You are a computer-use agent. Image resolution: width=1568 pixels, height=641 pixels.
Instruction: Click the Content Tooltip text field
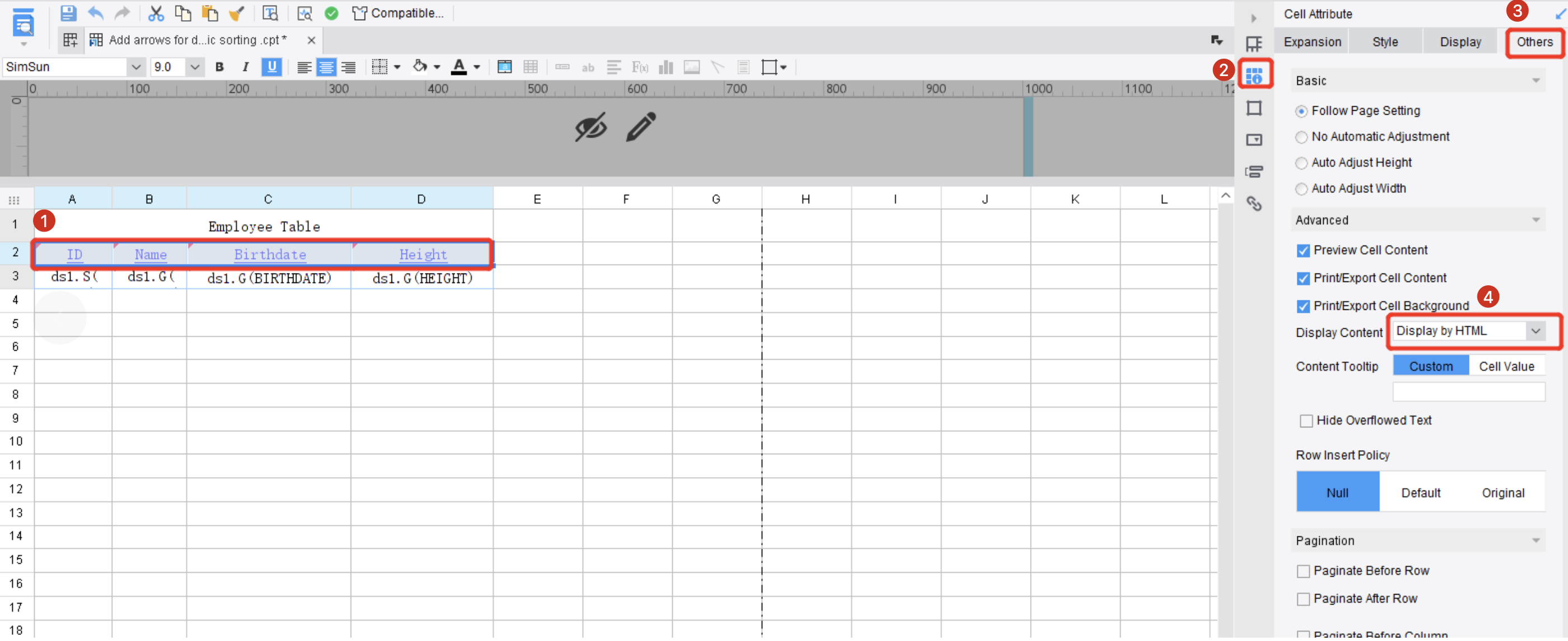[1469, 392]
